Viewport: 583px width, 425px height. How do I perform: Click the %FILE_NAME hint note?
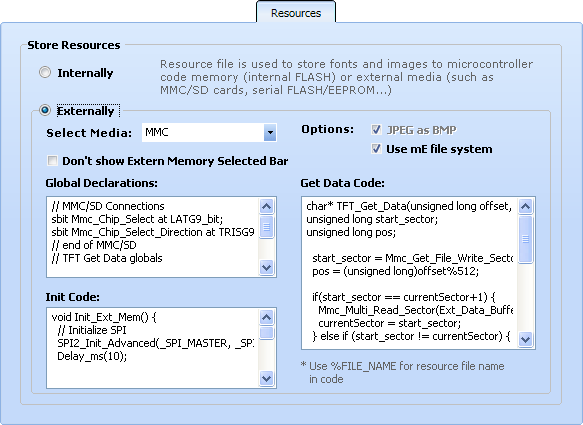point(402,373)
